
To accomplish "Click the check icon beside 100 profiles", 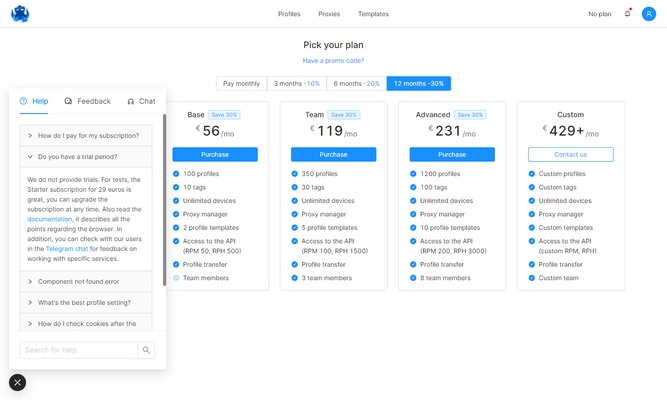I will (176, 174).
